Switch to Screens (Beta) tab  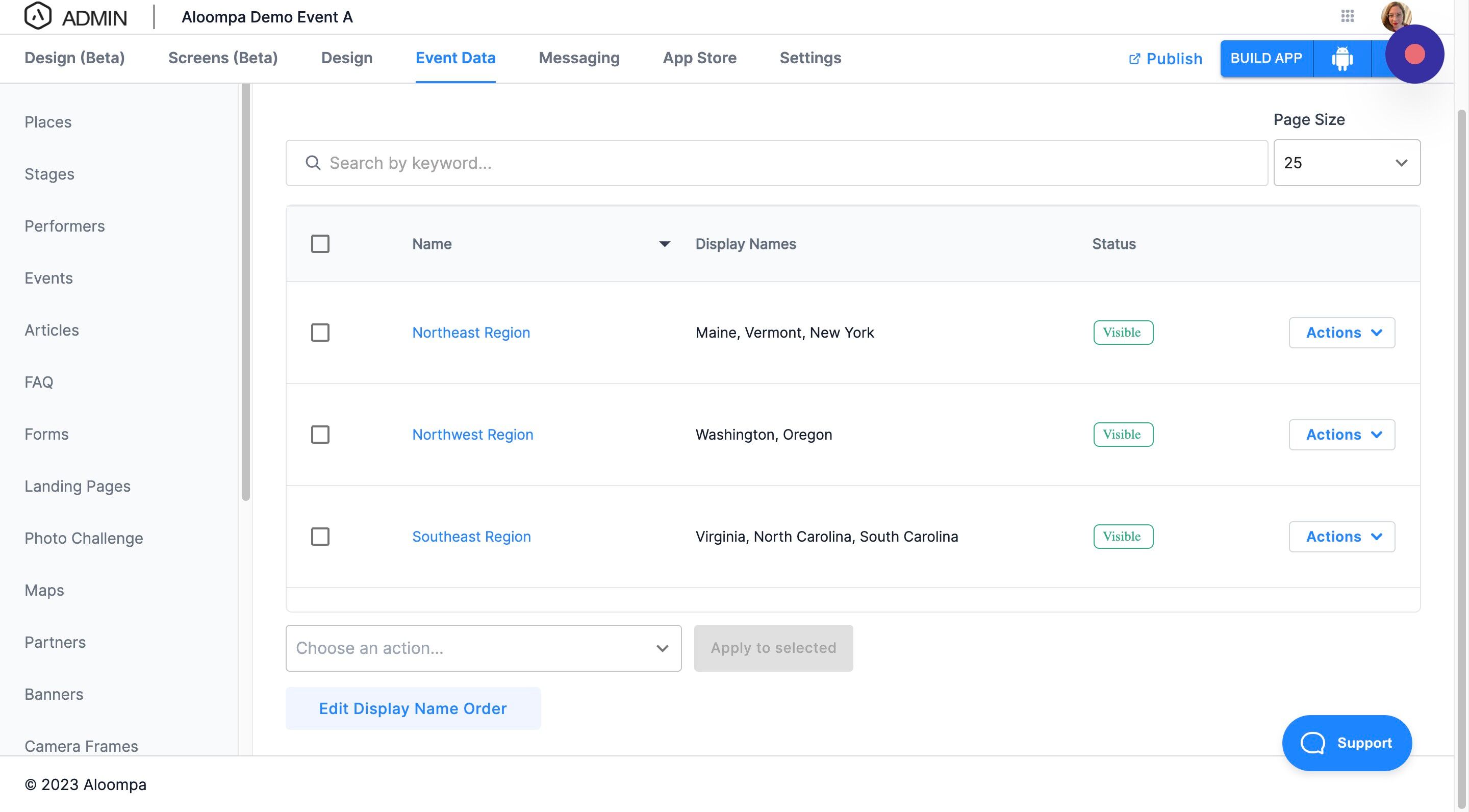[223, 58]
